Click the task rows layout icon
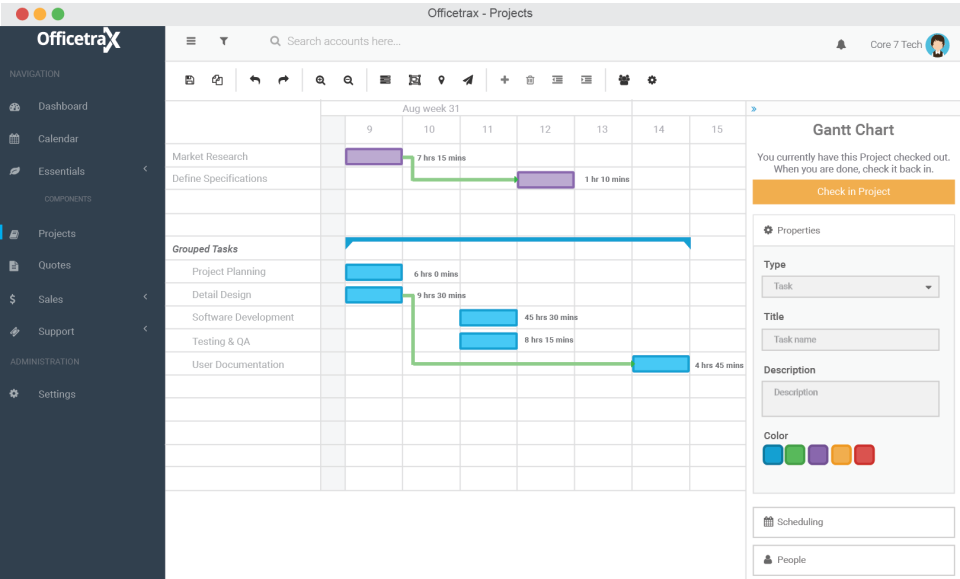This screenshot has height=579, width=960. 385,80
